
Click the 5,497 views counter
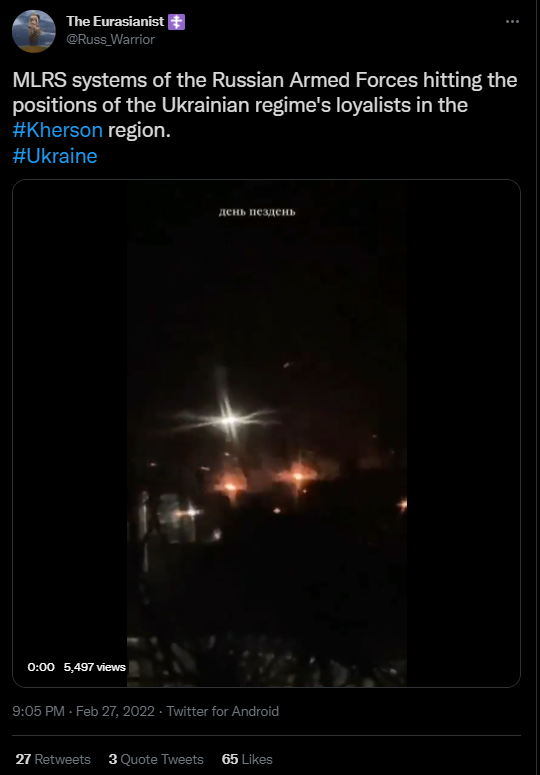click(94, 667)
